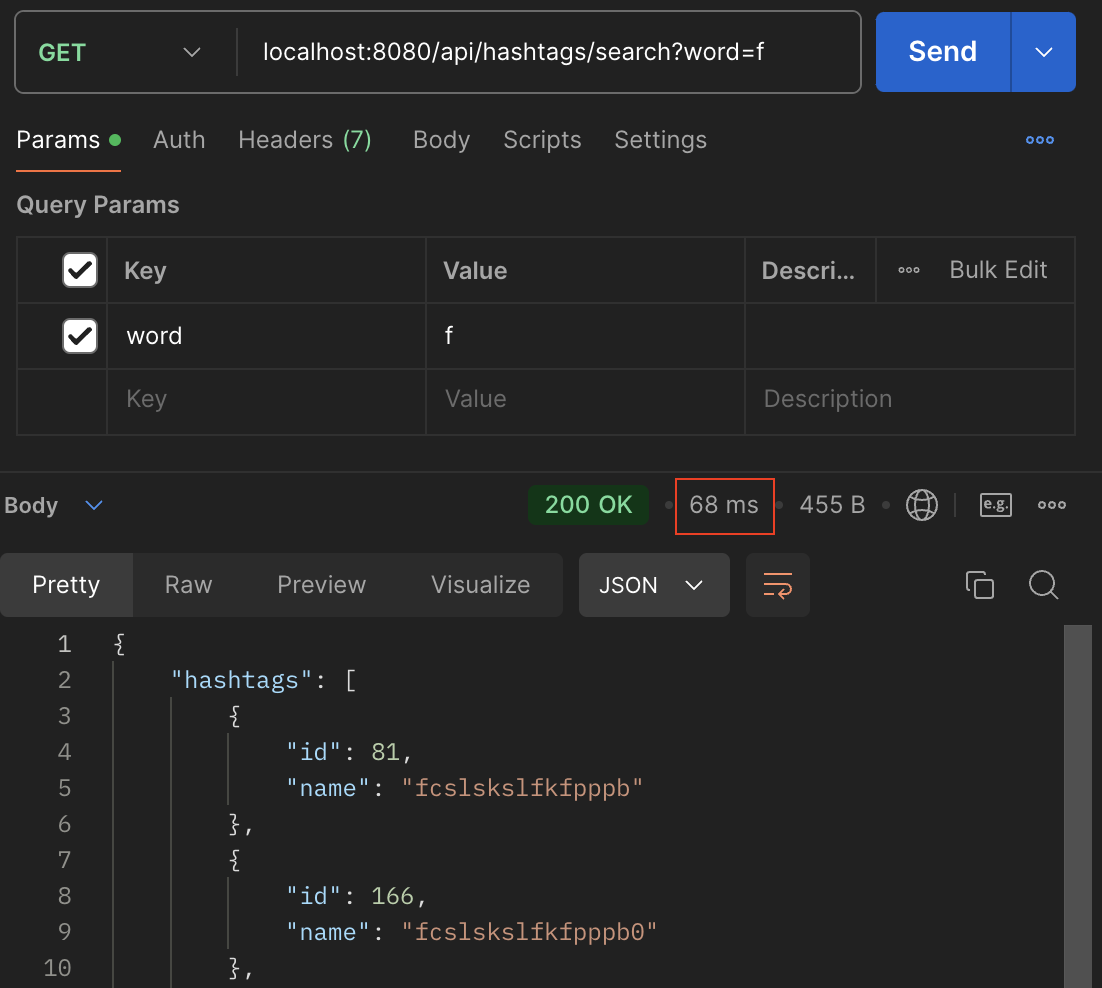Image resolution: width=1102 pixels, height=988 pixels.
Task: Click line number 1 in response
Action: point(65,644)
